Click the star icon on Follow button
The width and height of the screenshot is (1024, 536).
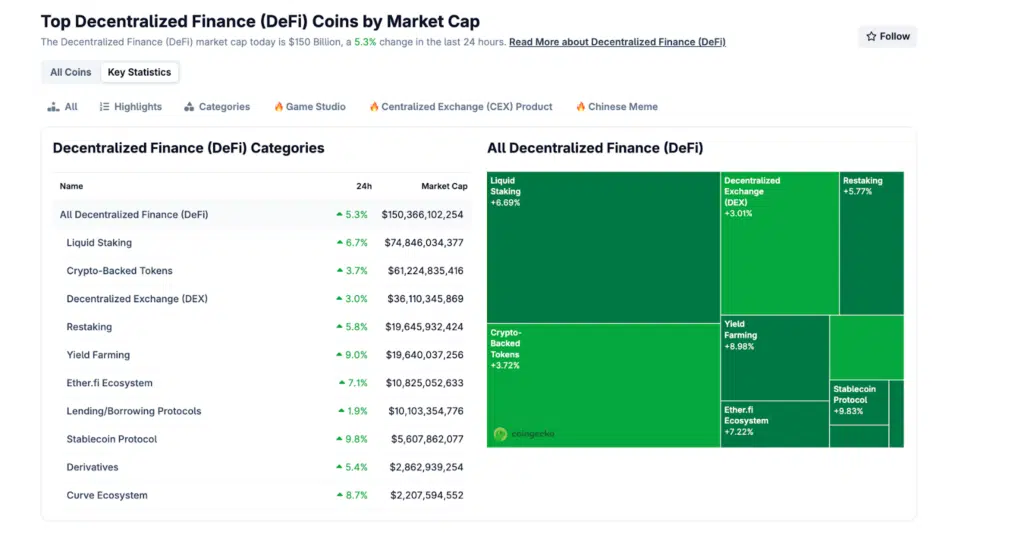(x=871, y=37)
